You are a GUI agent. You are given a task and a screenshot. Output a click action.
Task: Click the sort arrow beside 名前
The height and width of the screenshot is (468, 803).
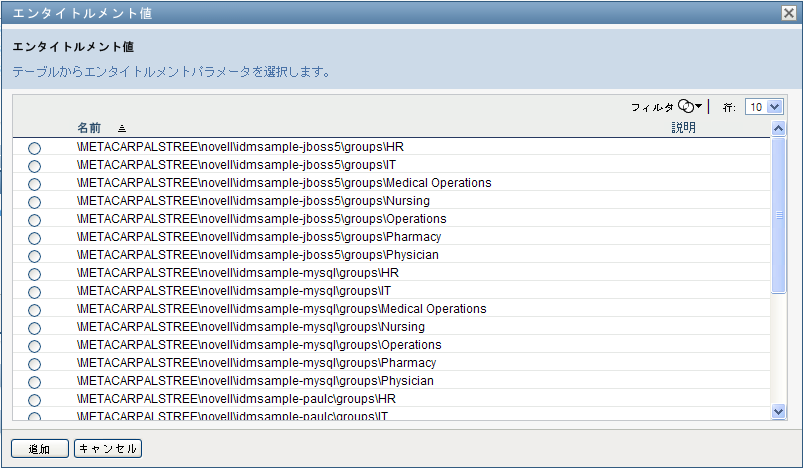click(x=122, y=129)
